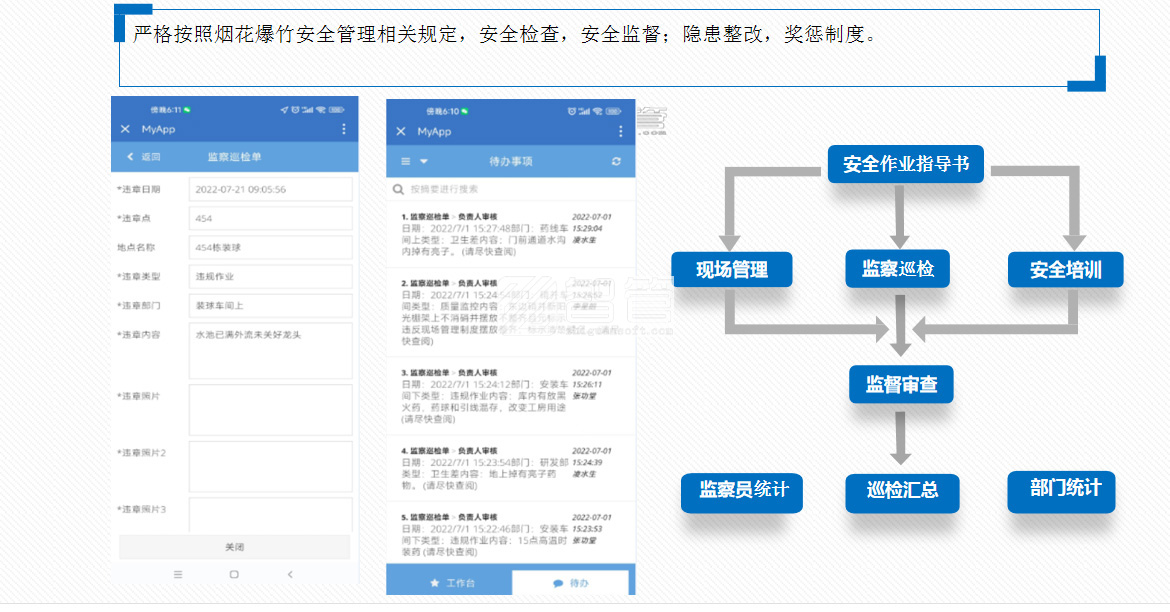
Task: Switch to the 工作台 tab
Action: coord(449,580)
